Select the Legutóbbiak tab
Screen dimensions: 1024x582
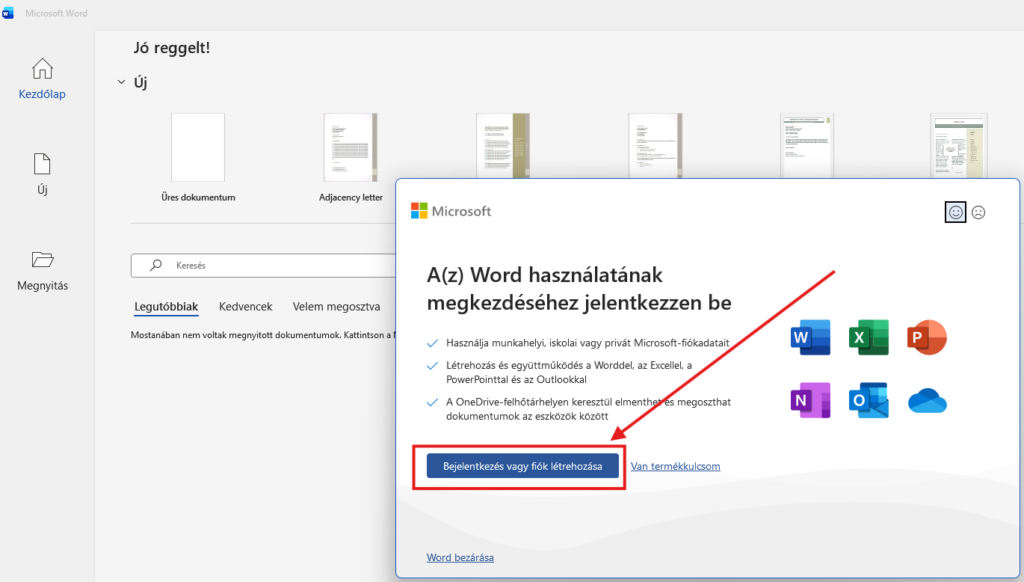166,306
